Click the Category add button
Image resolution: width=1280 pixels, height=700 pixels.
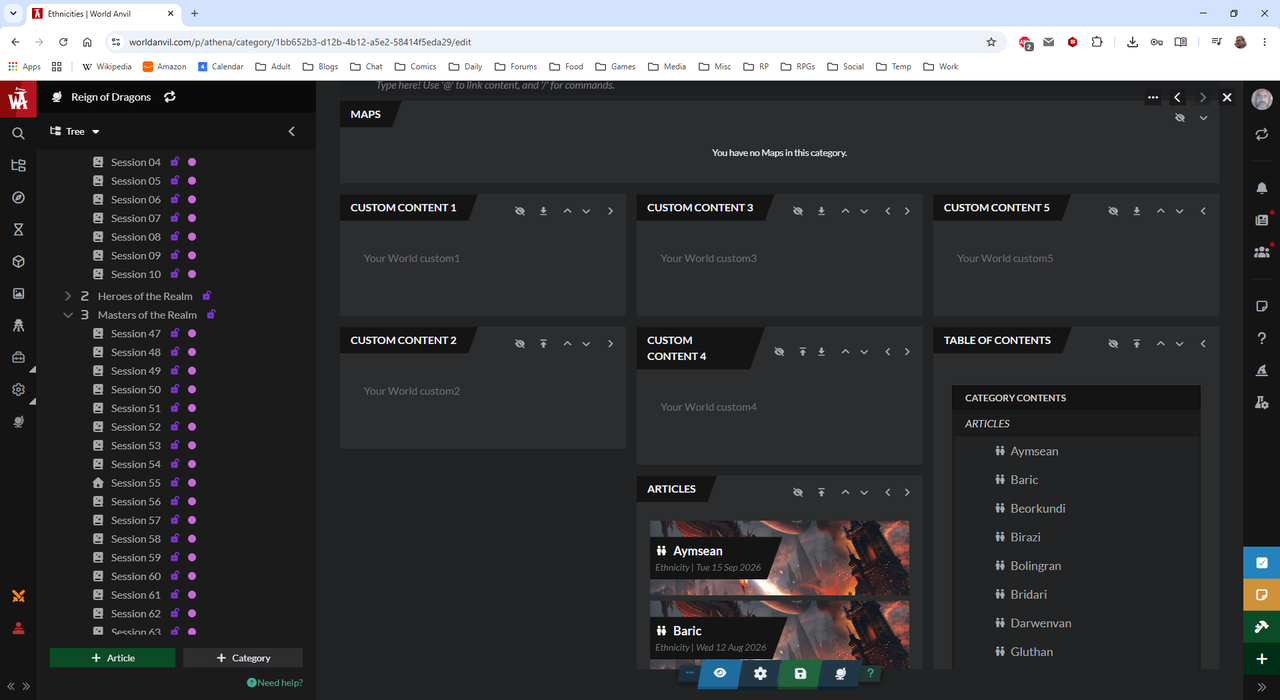coord(243,658)
